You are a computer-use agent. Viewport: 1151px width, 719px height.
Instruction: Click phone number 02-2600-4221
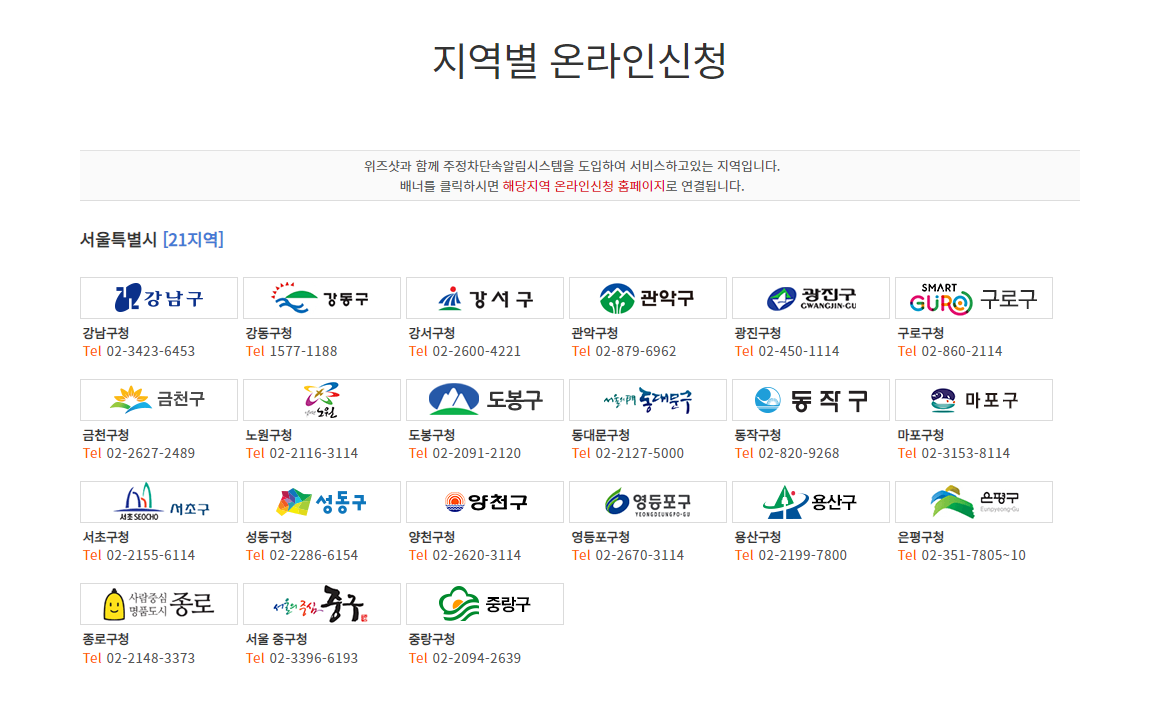click(x=476, y=352)
